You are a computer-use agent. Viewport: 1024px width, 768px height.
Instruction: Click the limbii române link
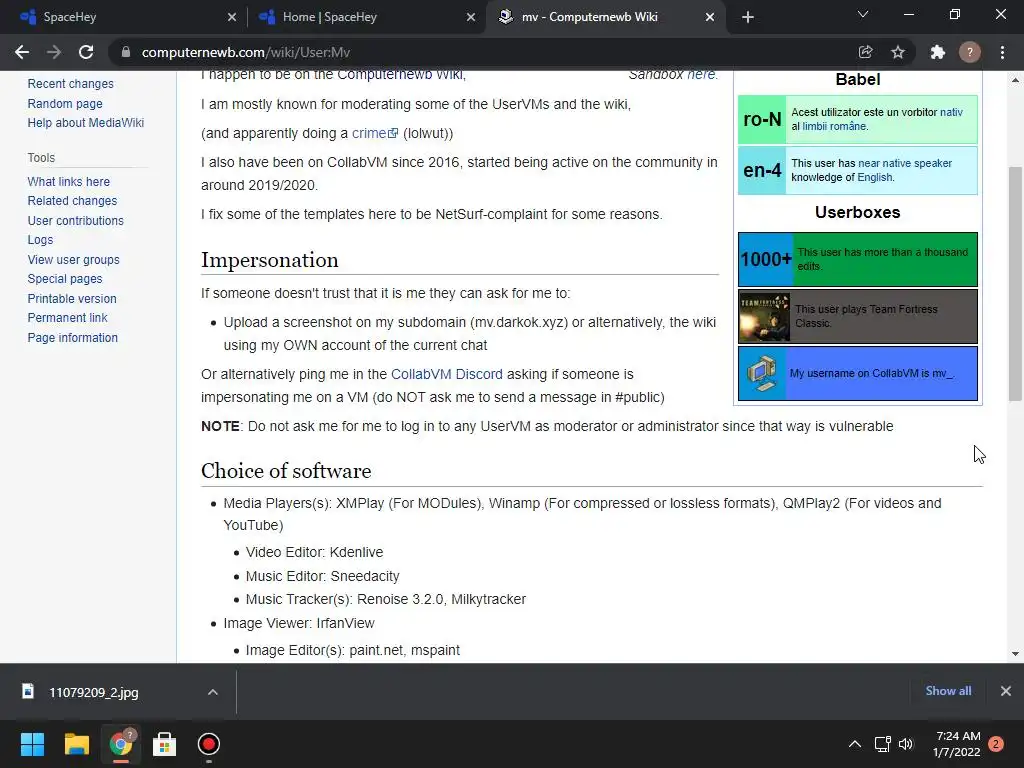click(834, 126)
